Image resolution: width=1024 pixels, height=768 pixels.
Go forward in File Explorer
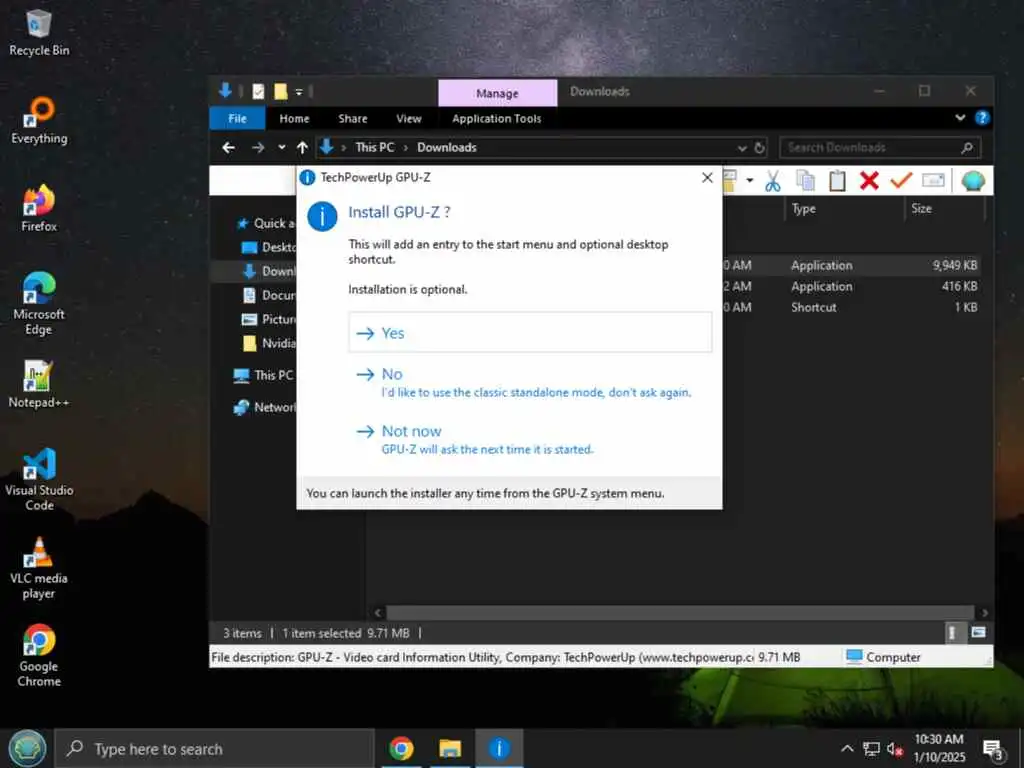tap(259, 148)
